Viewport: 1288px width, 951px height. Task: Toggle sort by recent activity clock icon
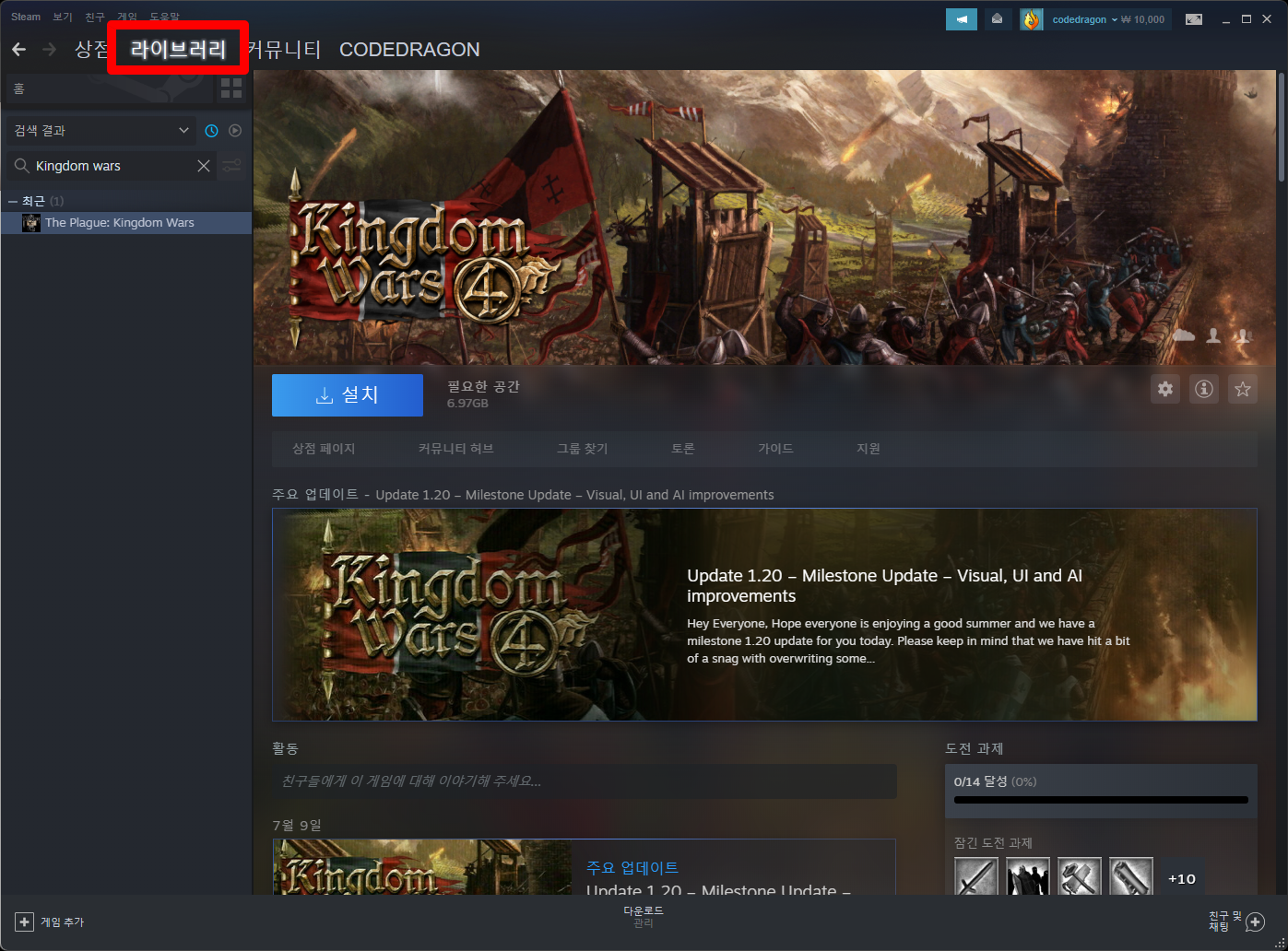coord(211,131)
